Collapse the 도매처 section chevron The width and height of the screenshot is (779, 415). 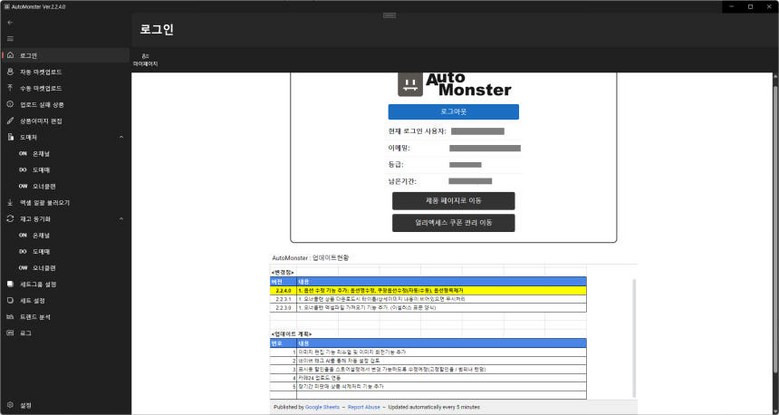[x=121, y=137]
